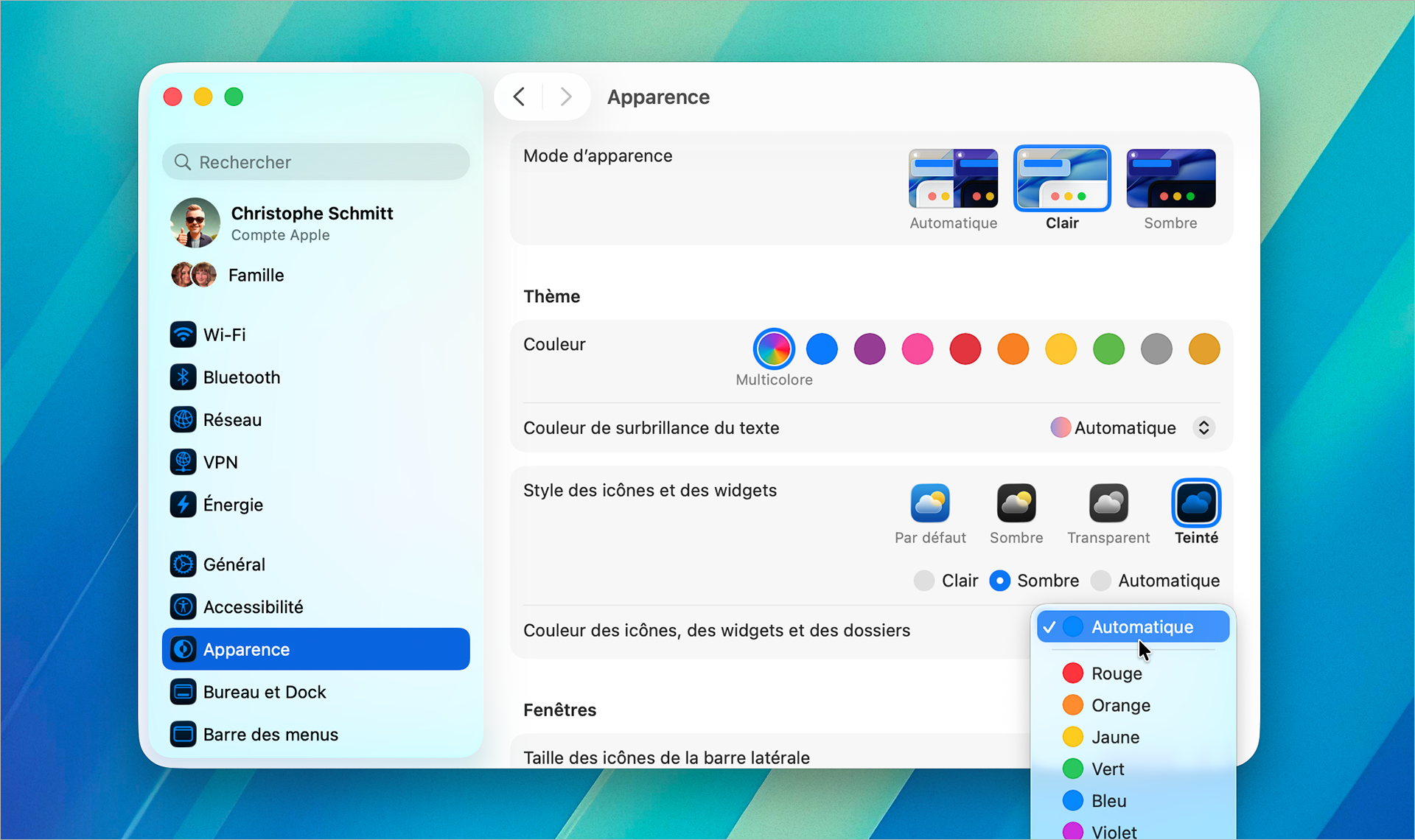Image resolution: width=1415 pixels, height=840 pixels.
Task: Go to Énergie settings
Action: (x=232, y=505)
